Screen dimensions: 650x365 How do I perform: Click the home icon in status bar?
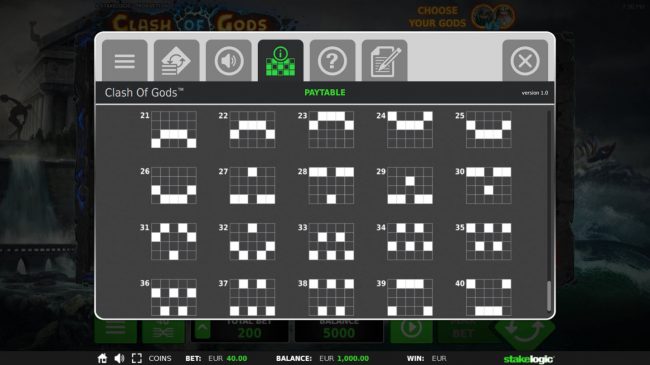tap(102, 358)
